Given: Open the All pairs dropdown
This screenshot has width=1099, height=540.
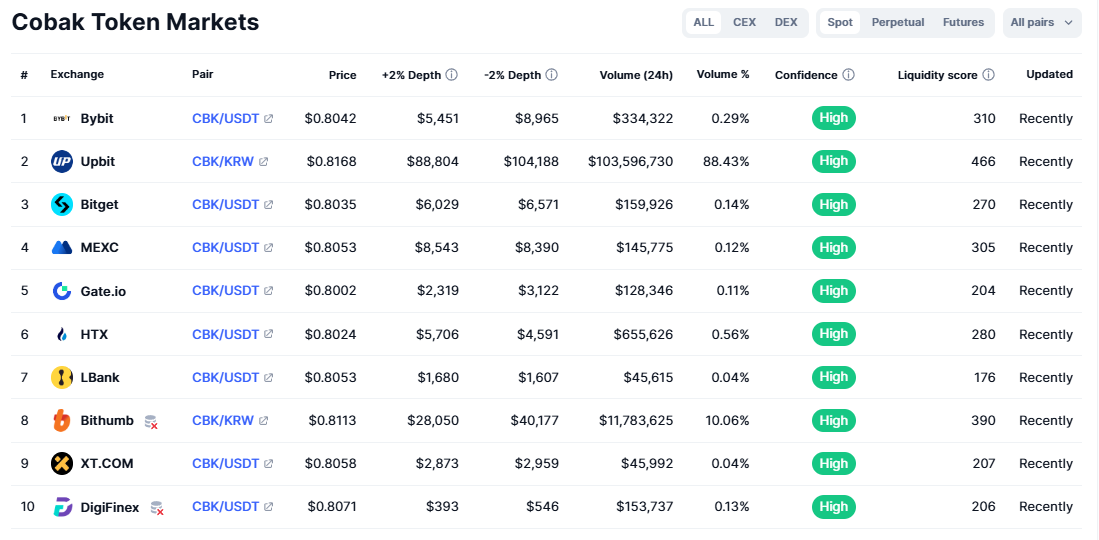Looking at the screenshot, I should (1042, 22).
